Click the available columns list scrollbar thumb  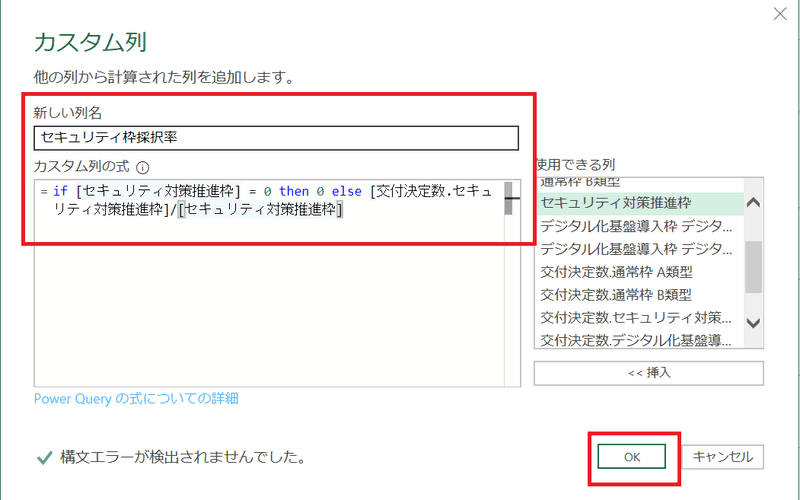[753, 264]
